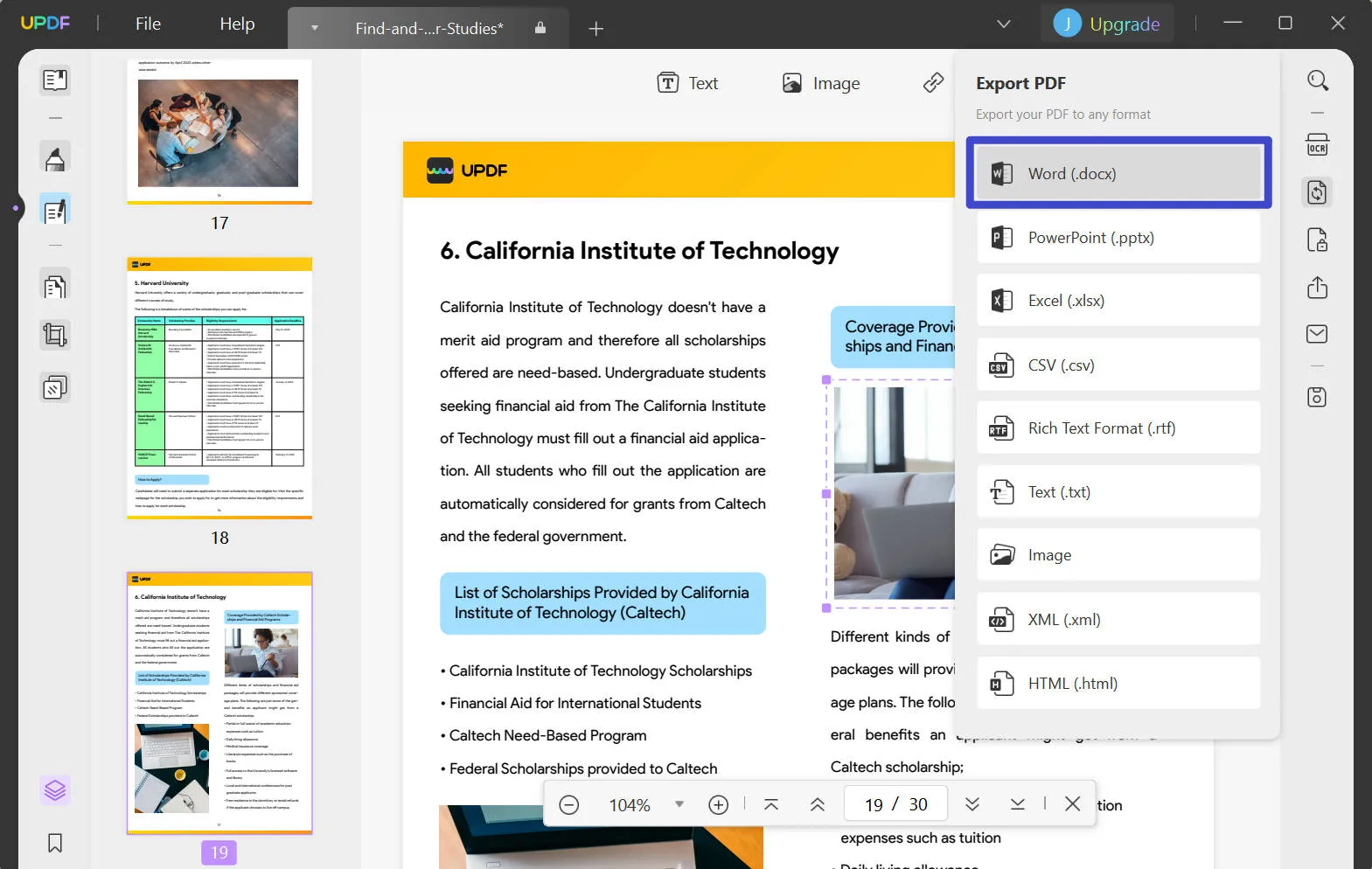
Task: Expand the zoom level dropdown
Action: pos(679,804)
